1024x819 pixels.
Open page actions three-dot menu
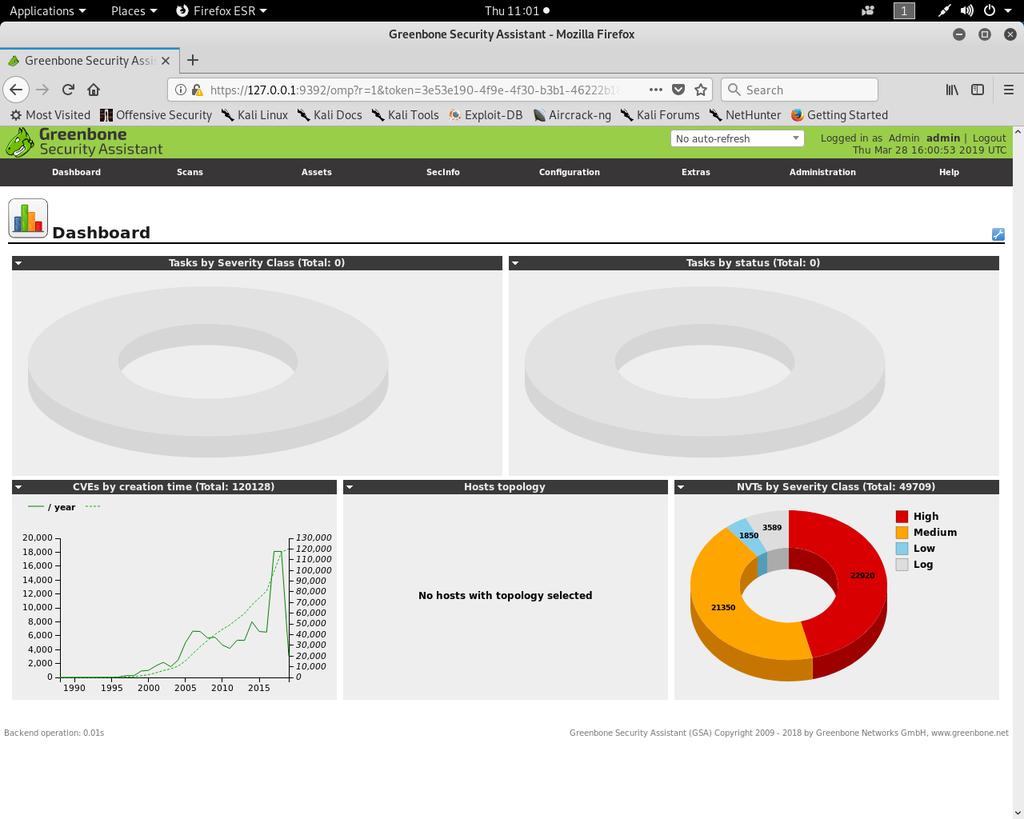click(656, 89)
